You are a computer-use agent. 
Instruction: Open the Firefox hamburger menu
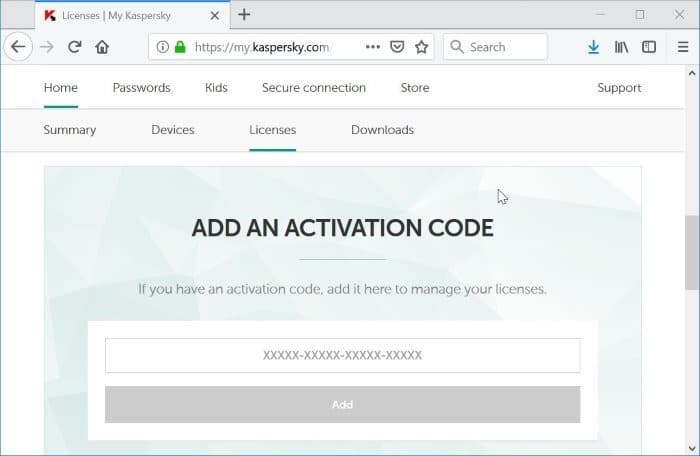[683, 47]
